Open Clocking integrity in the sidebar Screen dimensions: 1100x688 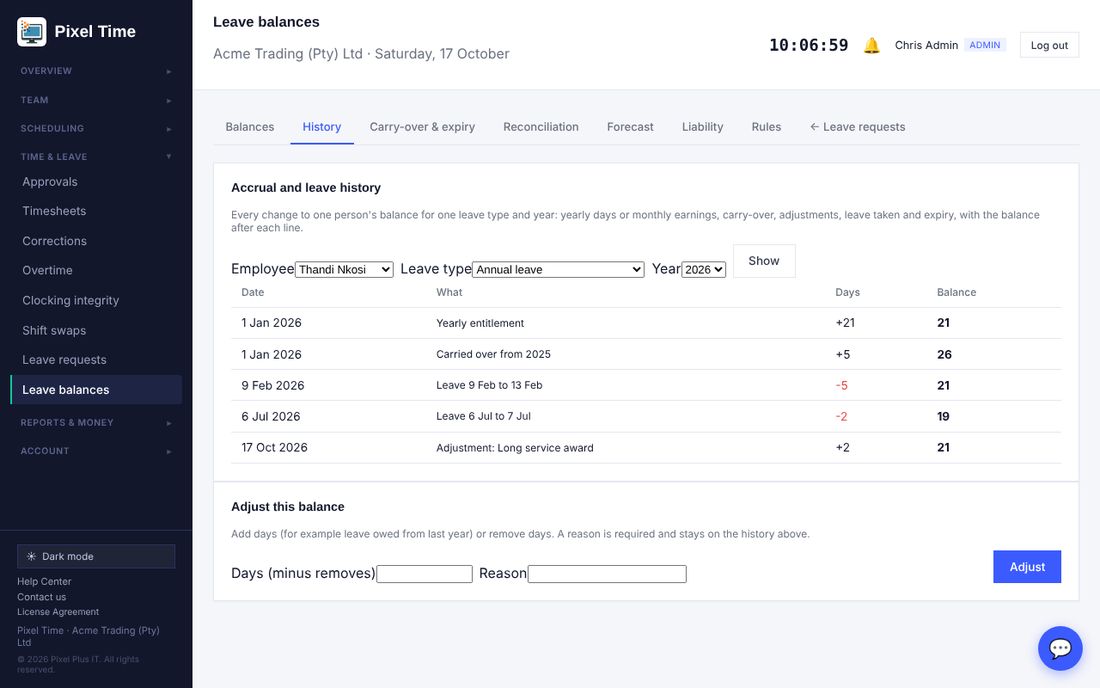96,300
